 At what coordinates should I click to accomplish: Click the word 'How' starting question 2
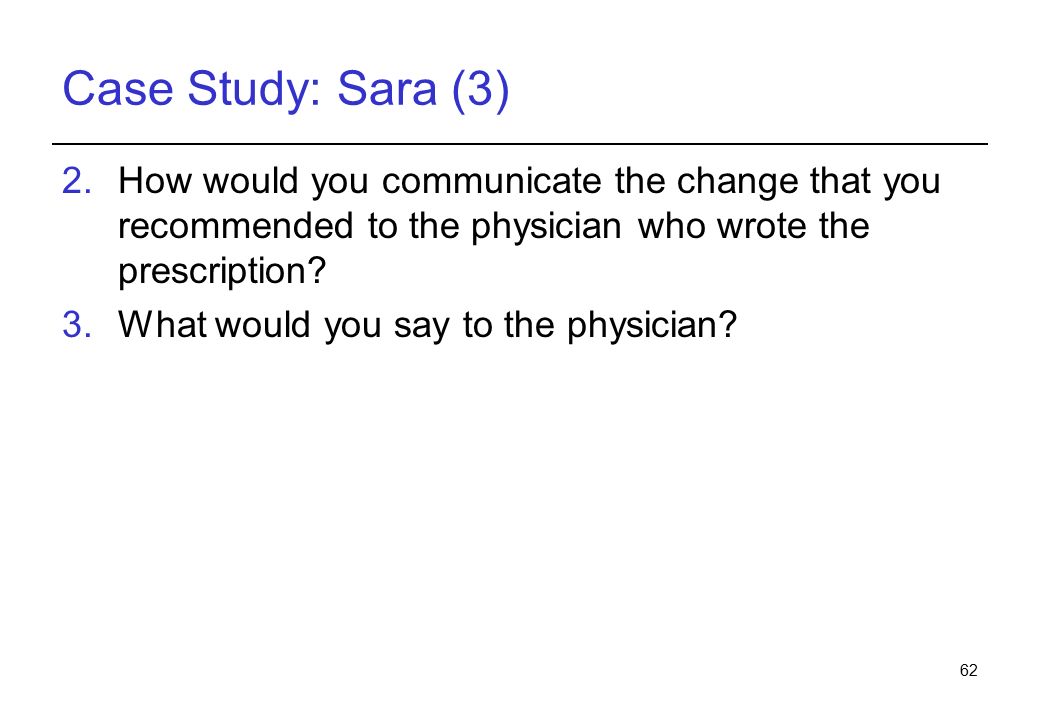click(x=155, y=180)
